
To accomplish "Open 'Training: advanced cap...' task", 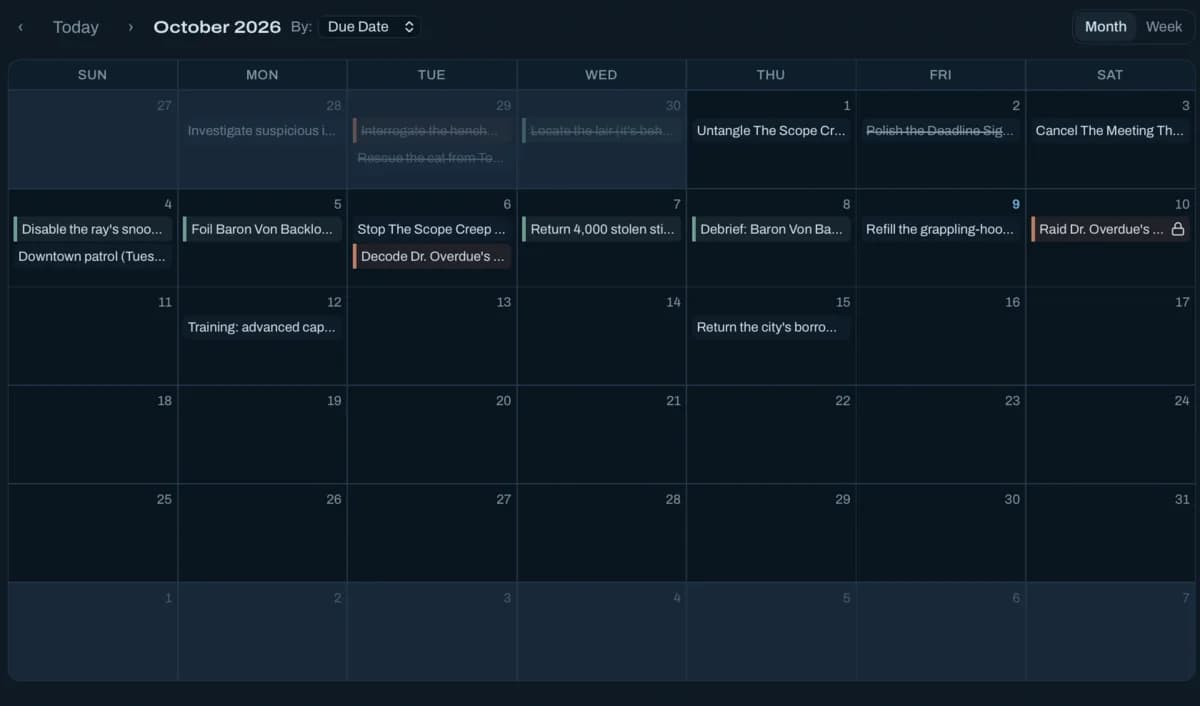I will coord(262,327).
